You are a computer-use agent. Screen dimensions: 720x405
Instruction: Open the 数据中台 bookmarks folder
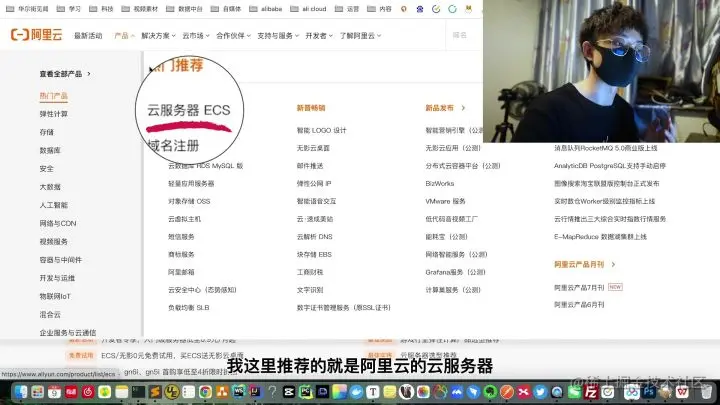pos(184,9)
